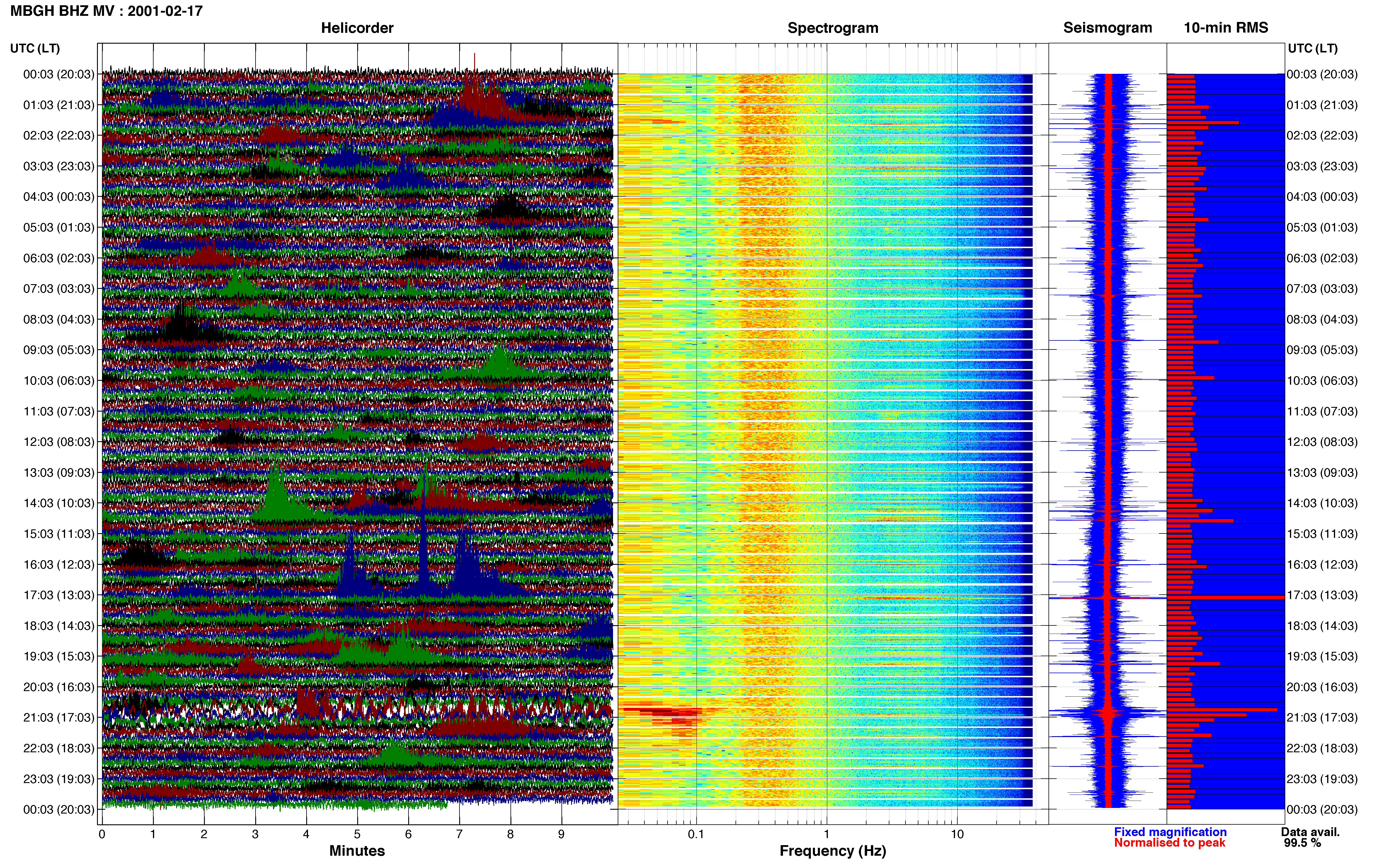Click the left 04:03 (00:03) time label
The width and height of the screenshot is (1389, 868).
click(59, 197)
